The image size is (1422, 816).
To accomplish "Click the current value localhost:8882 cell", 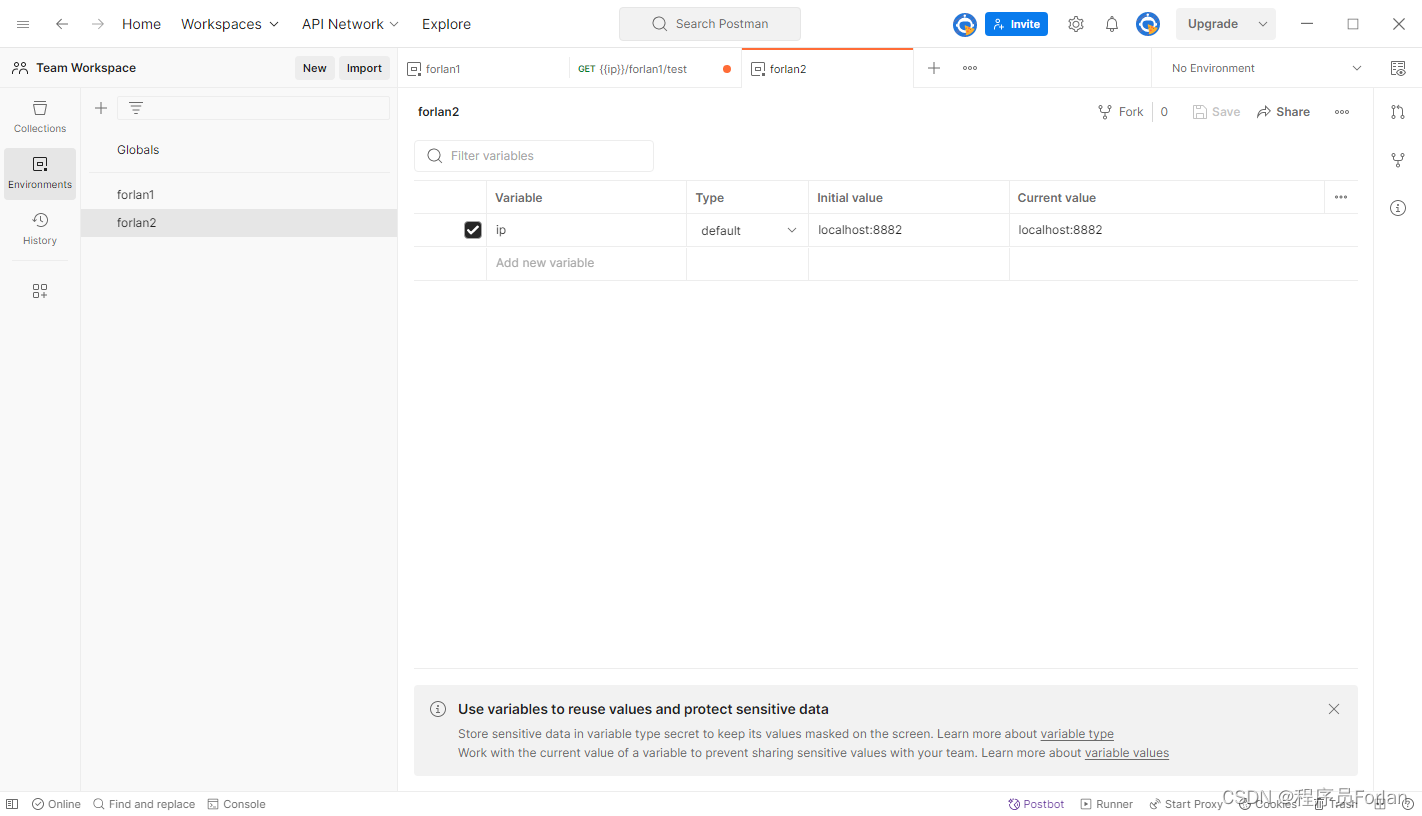I will pos(1184,230).
